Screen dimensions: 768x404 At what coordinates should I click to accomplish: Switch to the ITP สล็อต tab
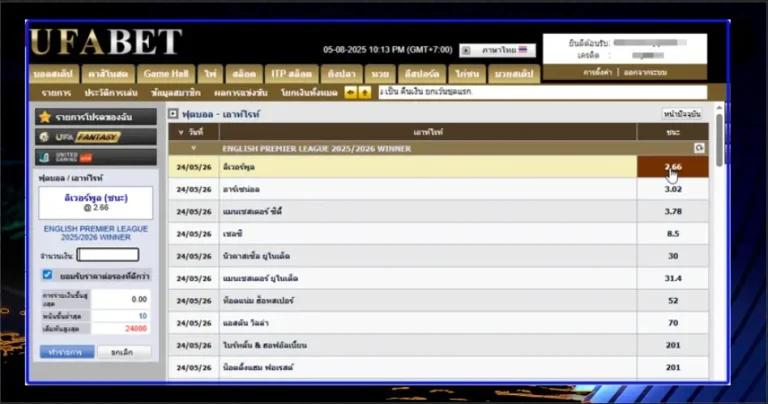pos(291,74)
